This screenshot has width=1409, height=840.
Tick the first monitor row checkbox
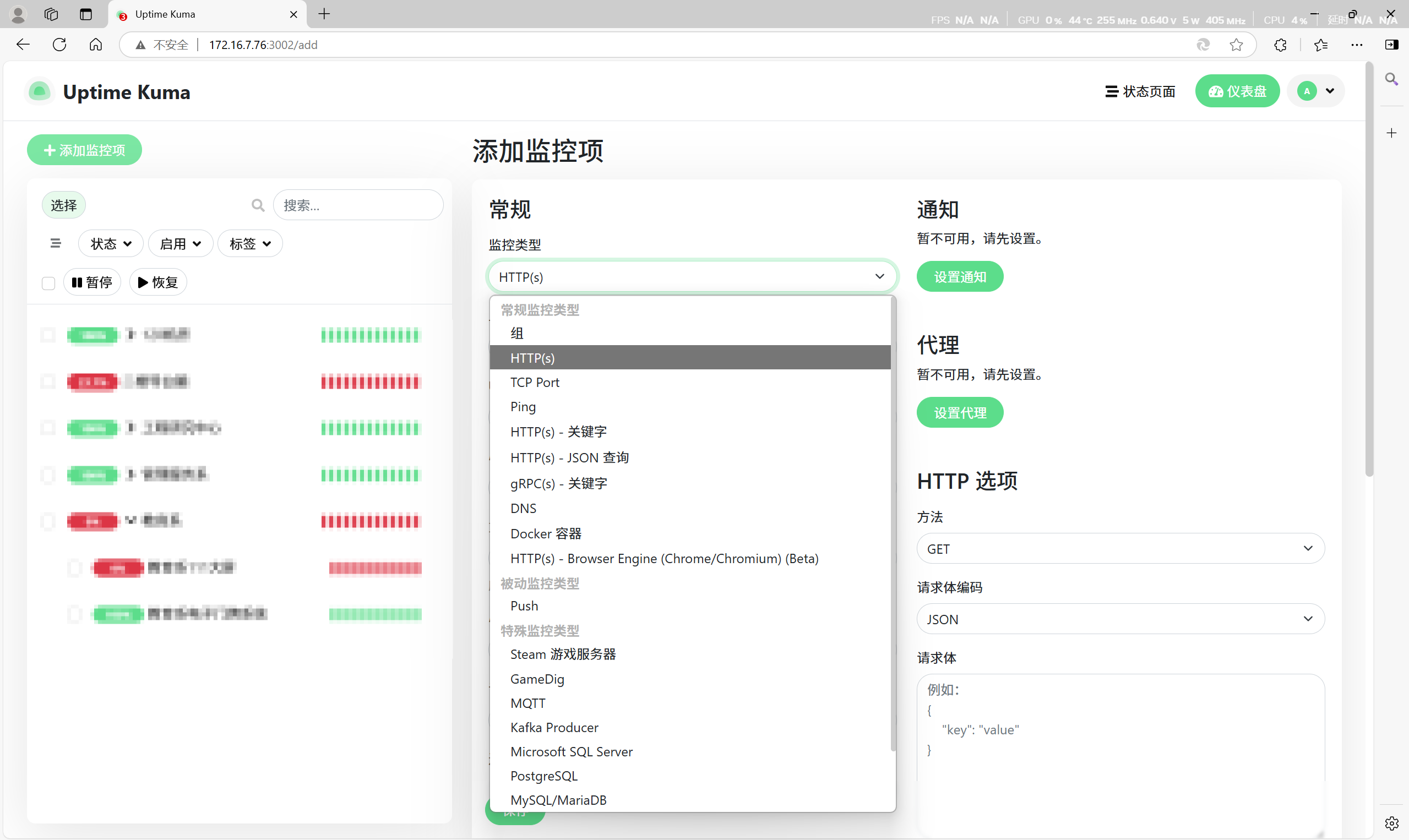[48, 335]
